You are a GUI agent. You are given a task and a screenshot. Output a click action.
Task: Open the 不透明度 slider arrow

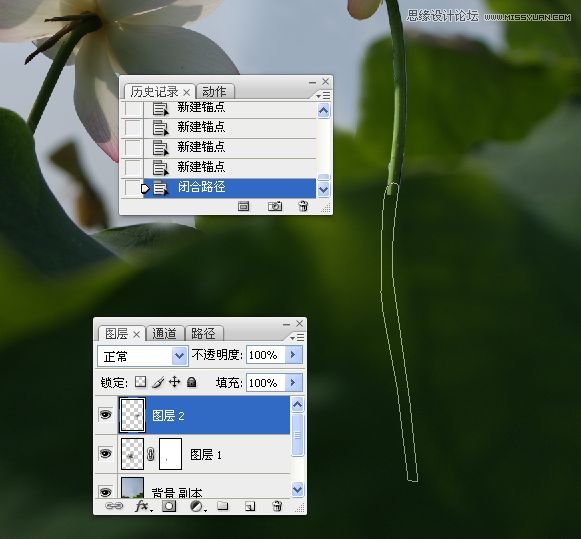293,355
